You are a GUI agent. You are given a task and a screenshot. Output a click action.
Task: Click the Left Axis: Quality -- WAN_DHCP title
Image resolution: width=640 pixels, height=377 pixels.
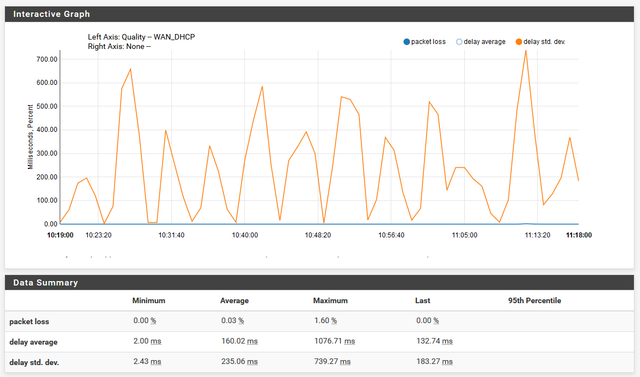click(x=141, y=37)
